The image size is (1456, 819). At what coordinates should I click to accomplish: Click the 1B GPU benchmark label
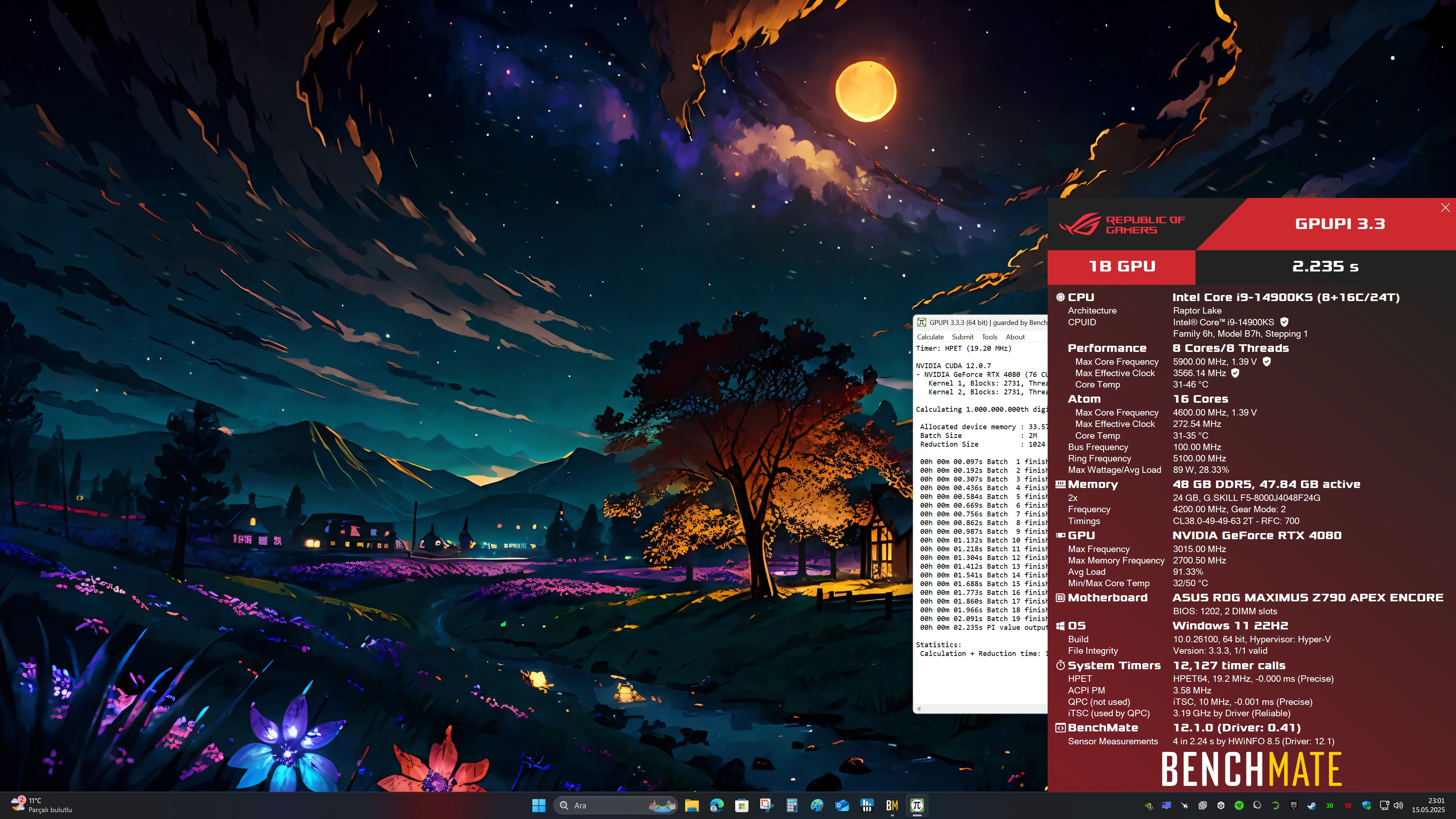click(1122, 266)
